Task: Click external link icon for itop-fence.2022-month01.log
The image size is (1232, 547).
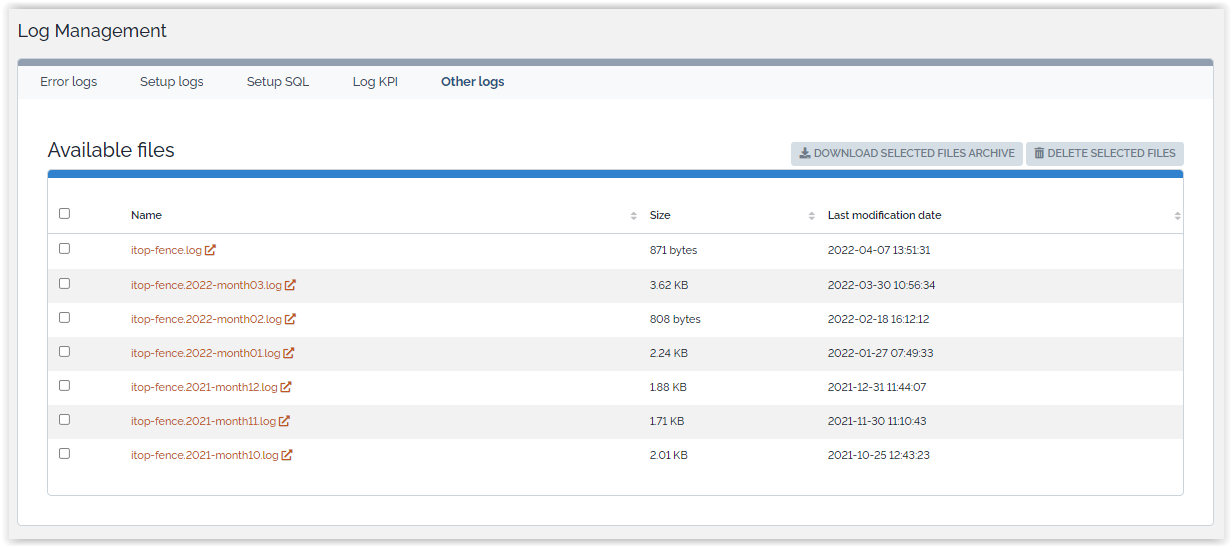Action: [x=289, y=353]
